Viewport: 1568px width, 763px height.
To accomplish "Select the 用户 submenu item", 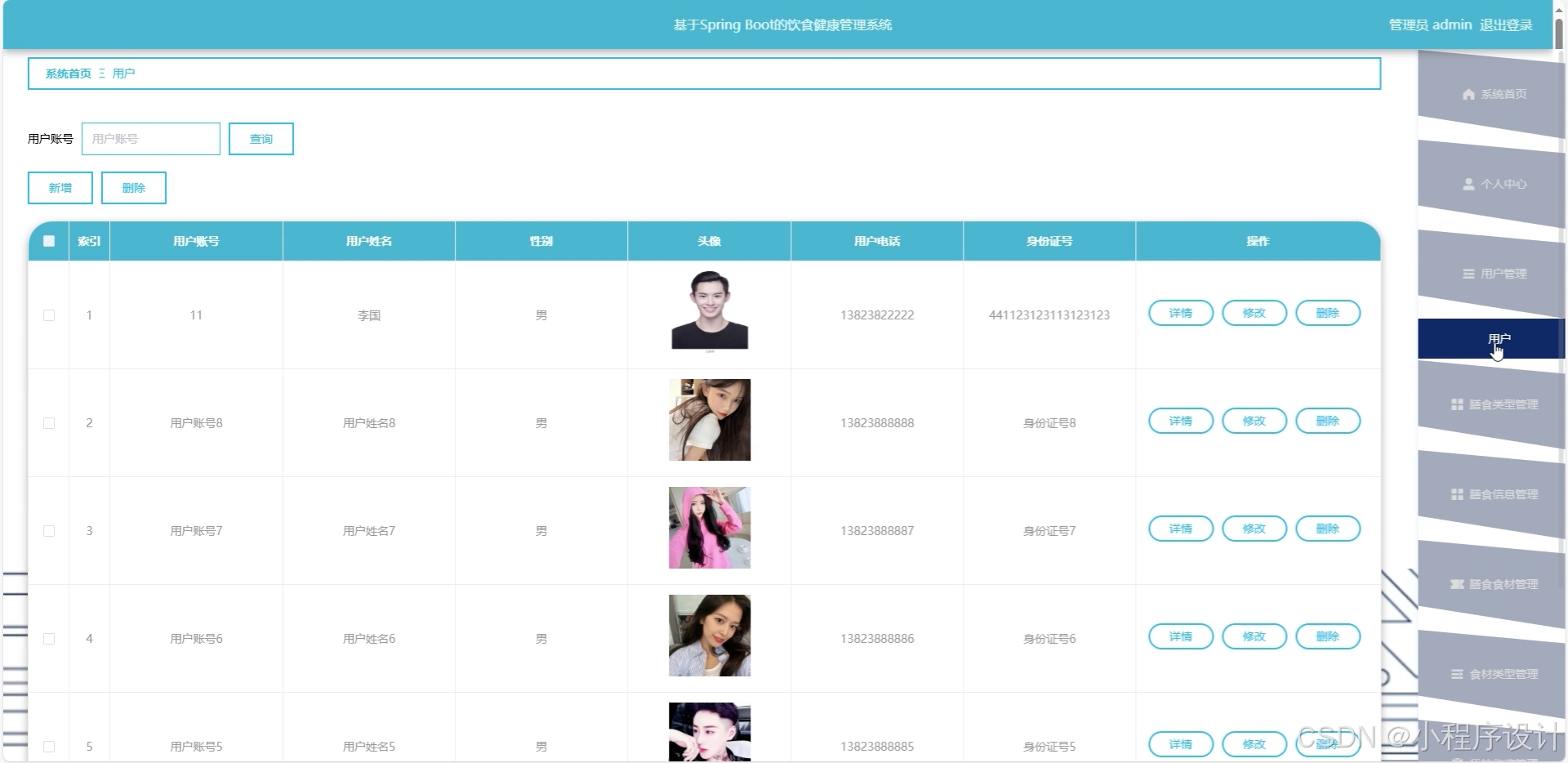I will [1491, 339].
